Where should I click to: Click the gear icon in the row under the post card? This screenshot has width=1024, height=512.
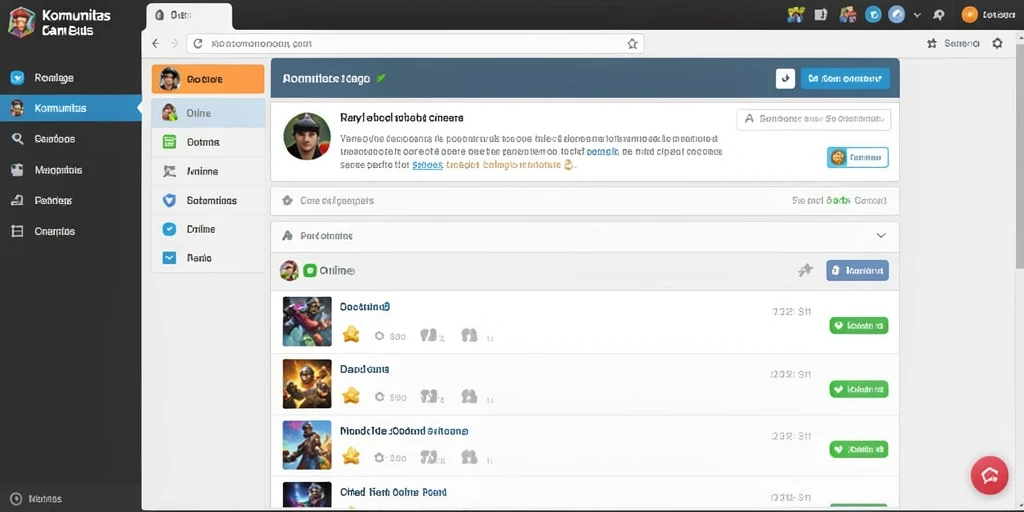click(x=287, y=200)
